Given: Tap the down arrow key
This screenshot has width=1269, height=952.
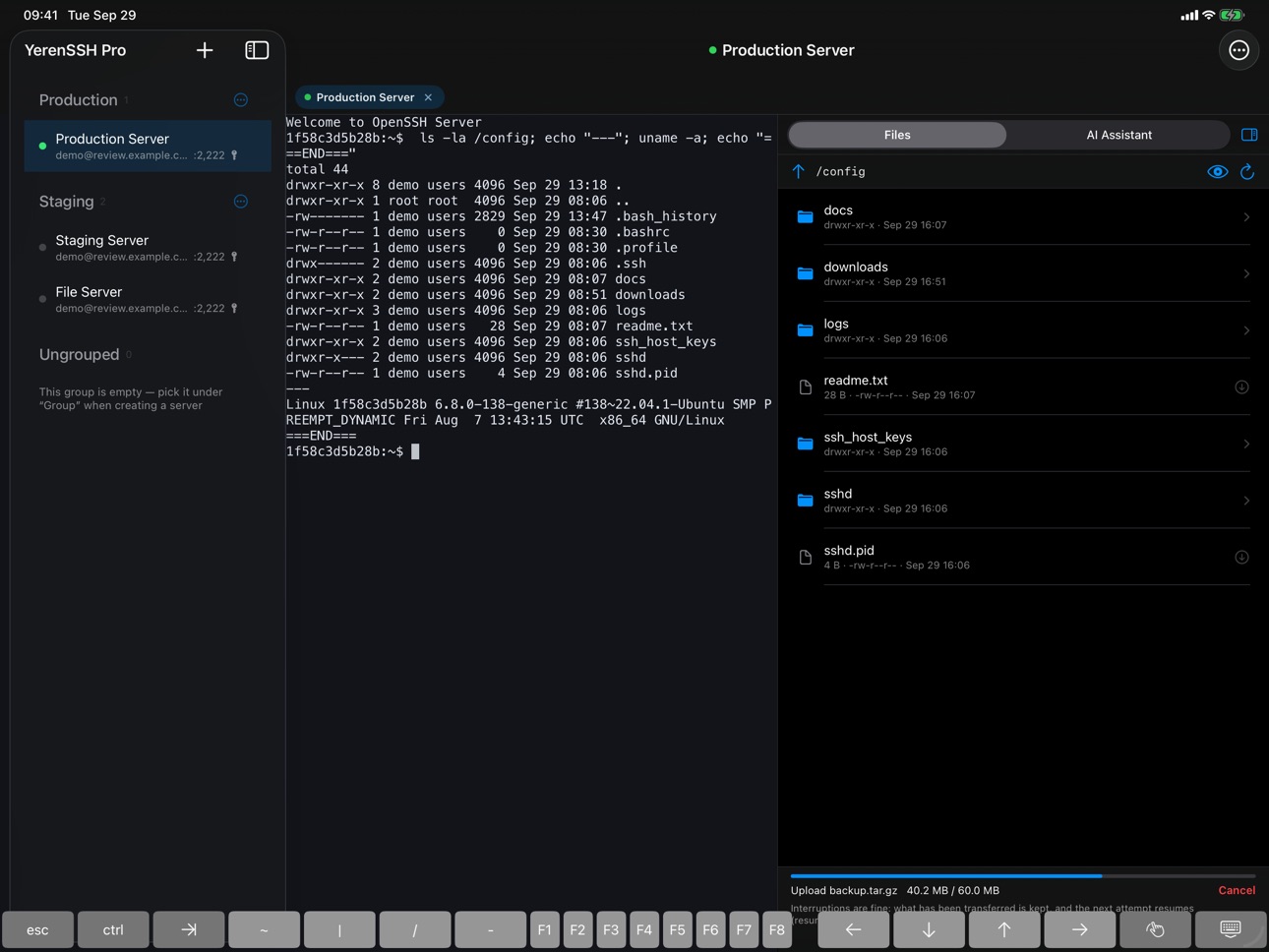Looking at the screenshot, I should [929, 929].
